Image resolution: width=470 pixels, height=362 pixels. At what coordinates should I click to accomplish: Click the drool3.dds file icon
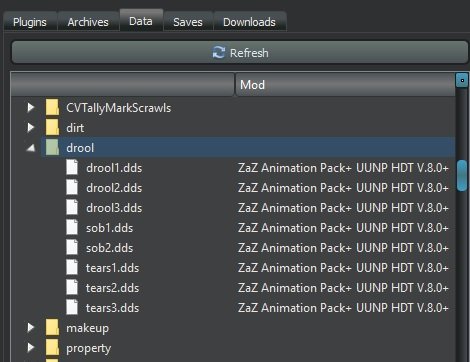72,207
